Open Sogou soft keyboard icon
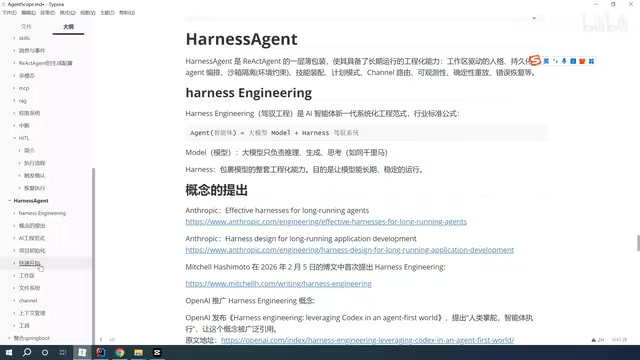The height and width of the screenshot is (360, 640). [x=573, y=61]
